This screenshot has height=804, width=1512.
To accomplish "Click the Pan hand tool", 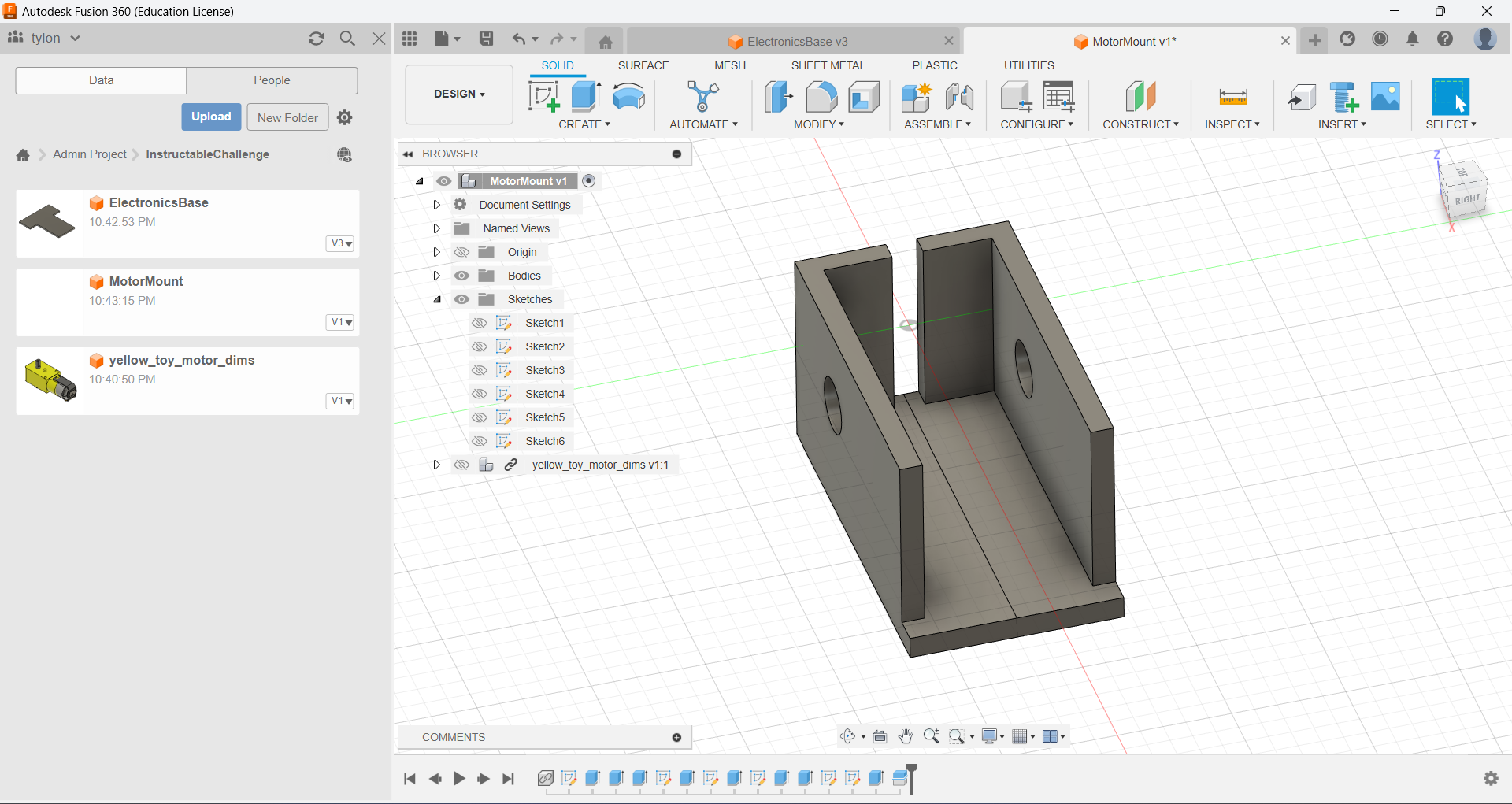I will click(x=906, y=736).
